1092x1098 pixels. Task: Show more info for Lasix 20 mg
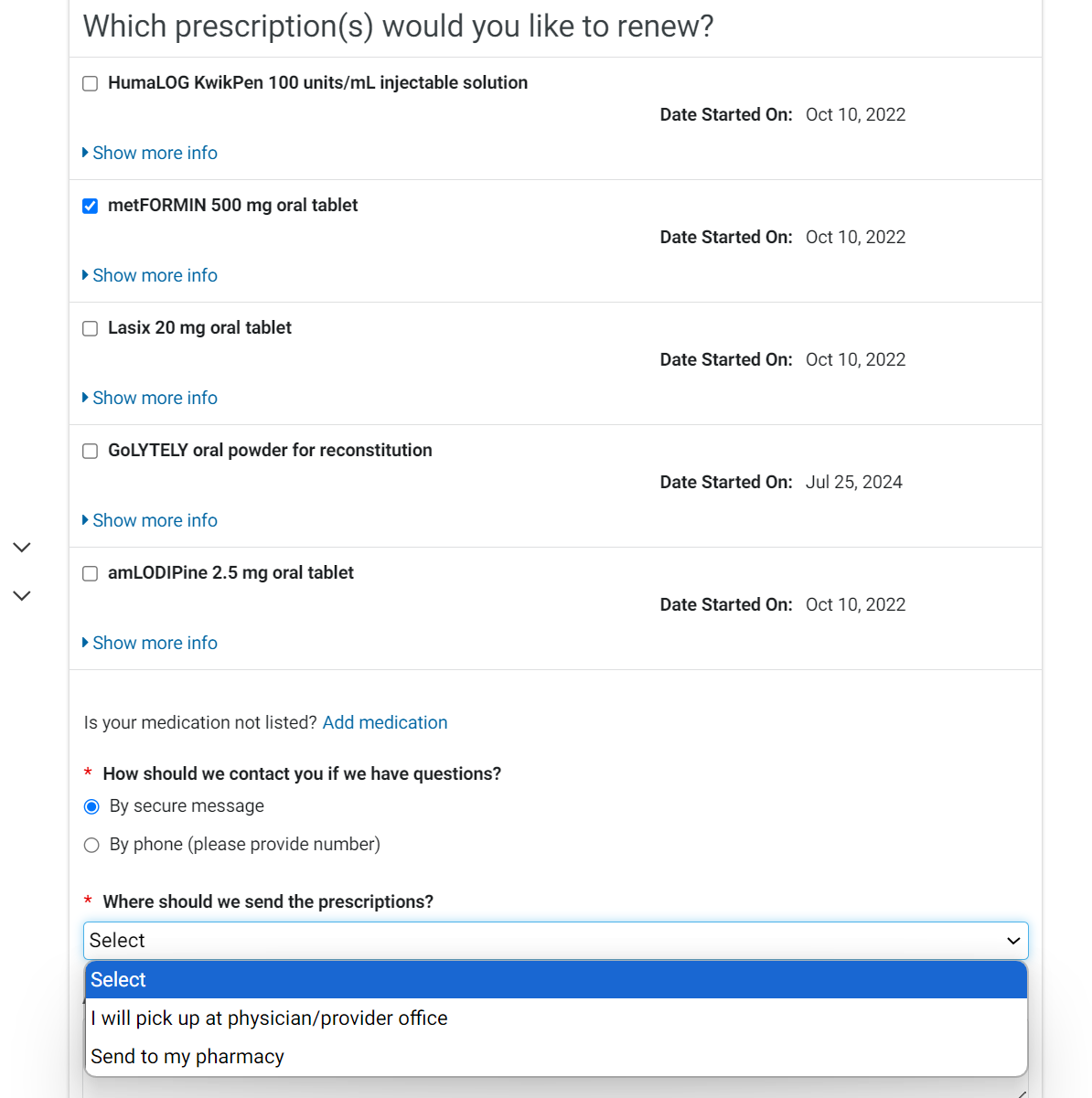pyautogui.click(x=154, y=398)
